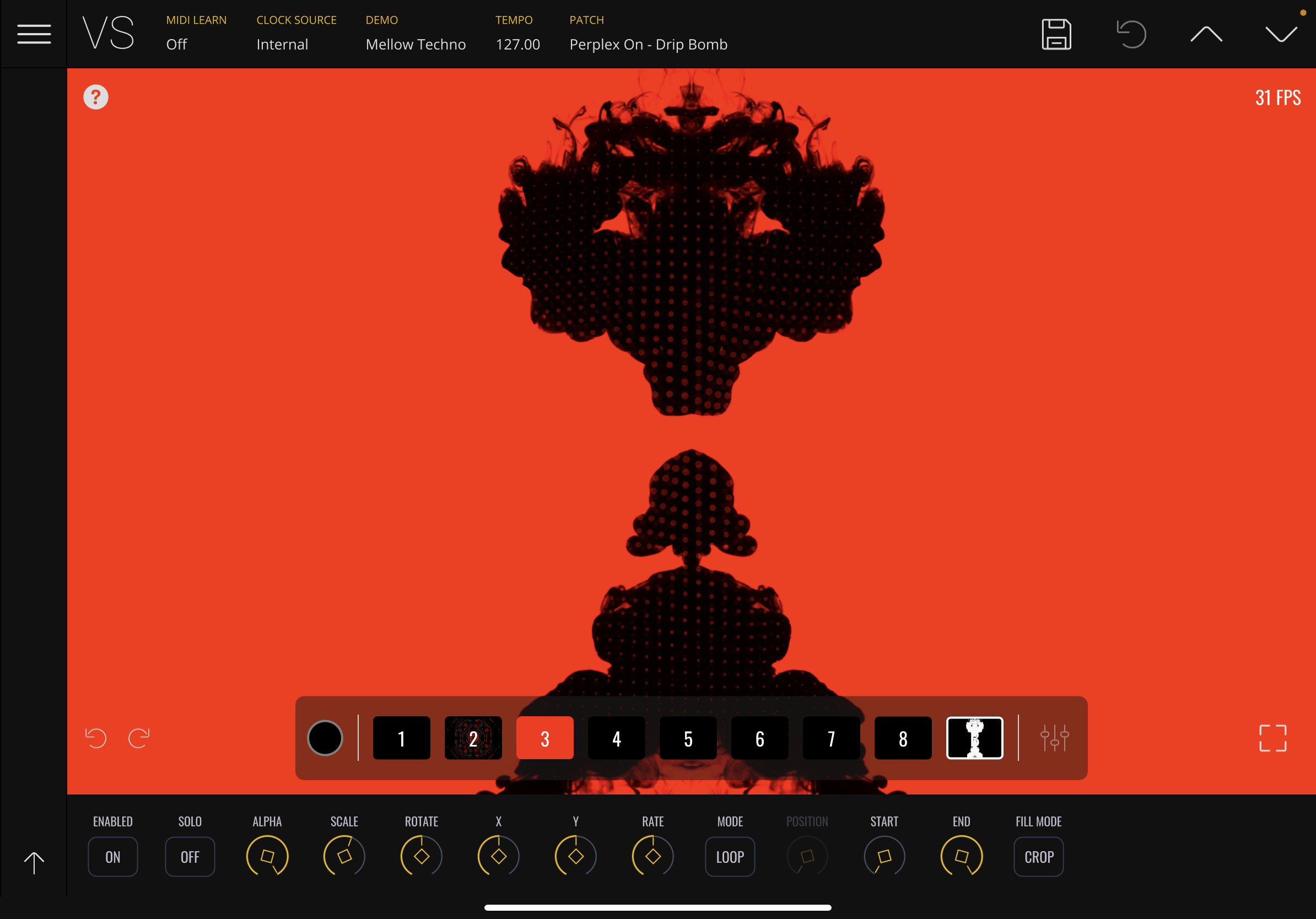Viewport: 1316px width, 919px height.
Task: Select layer 5 in the layer bar
Action: coord(688,738)
